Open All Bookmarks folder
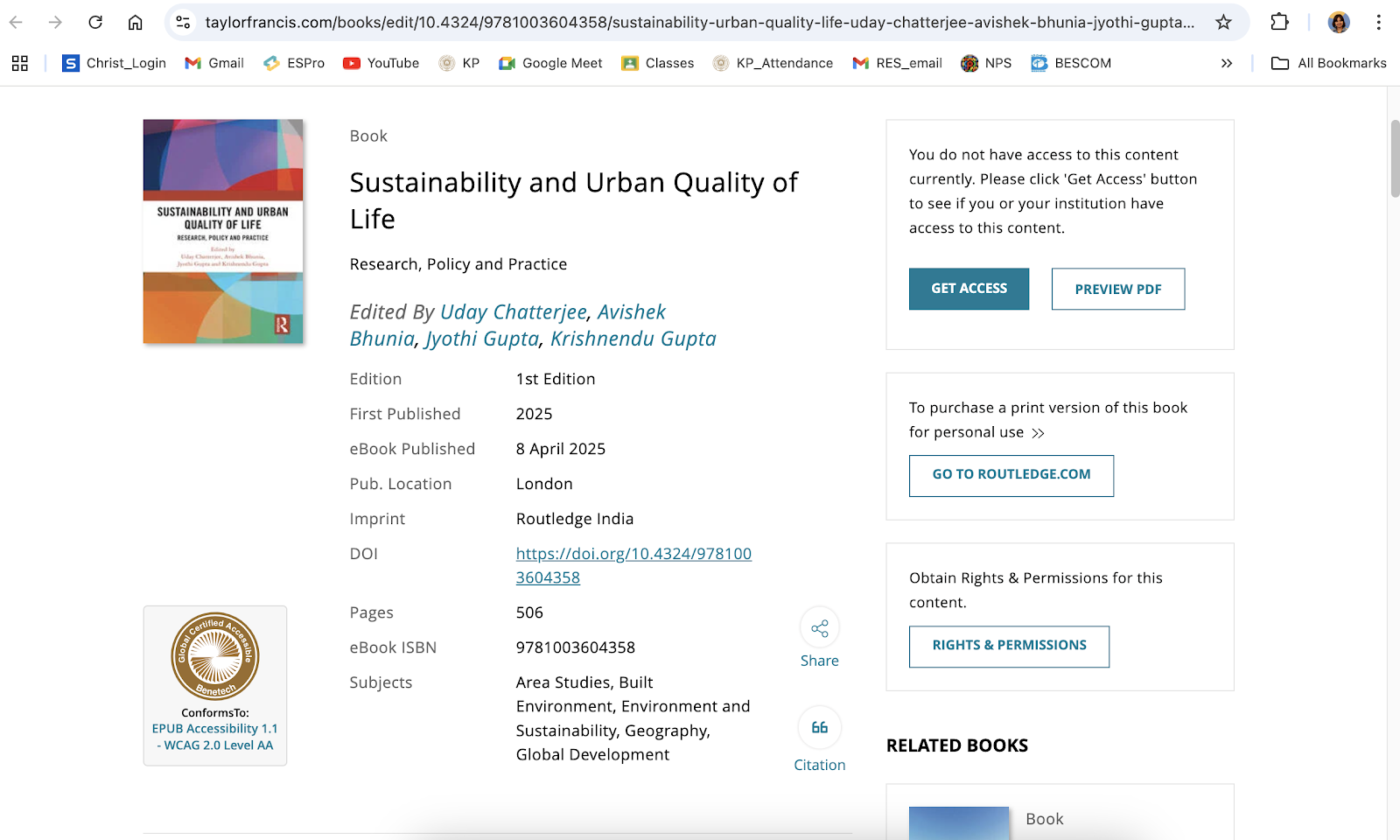Image resolution: width=1400 pixels, height=840 pixels. pyautogui.click(x=1328, y=63)
